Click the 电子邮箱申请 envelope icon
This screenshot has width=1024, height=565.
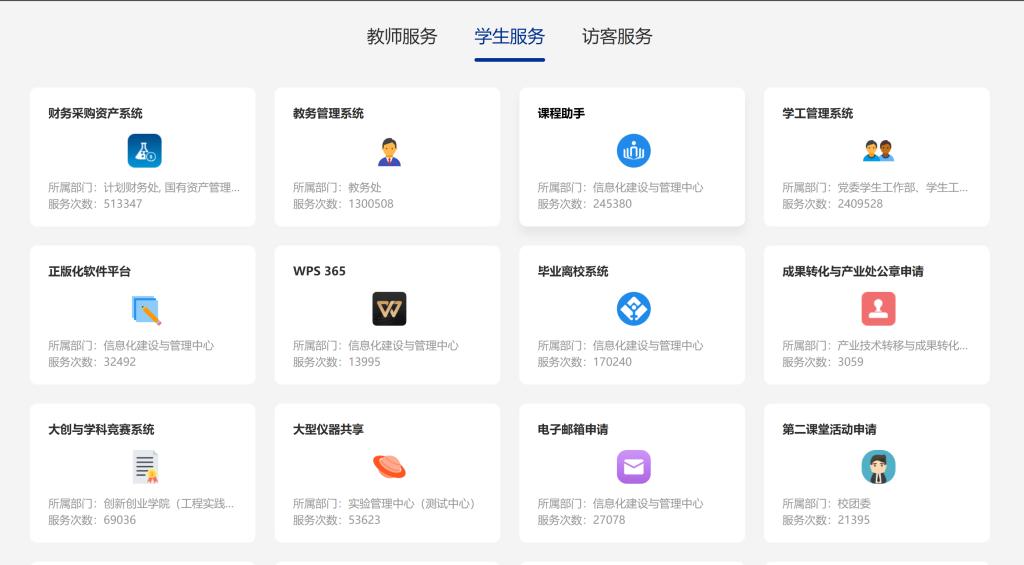tap(633, 467)
